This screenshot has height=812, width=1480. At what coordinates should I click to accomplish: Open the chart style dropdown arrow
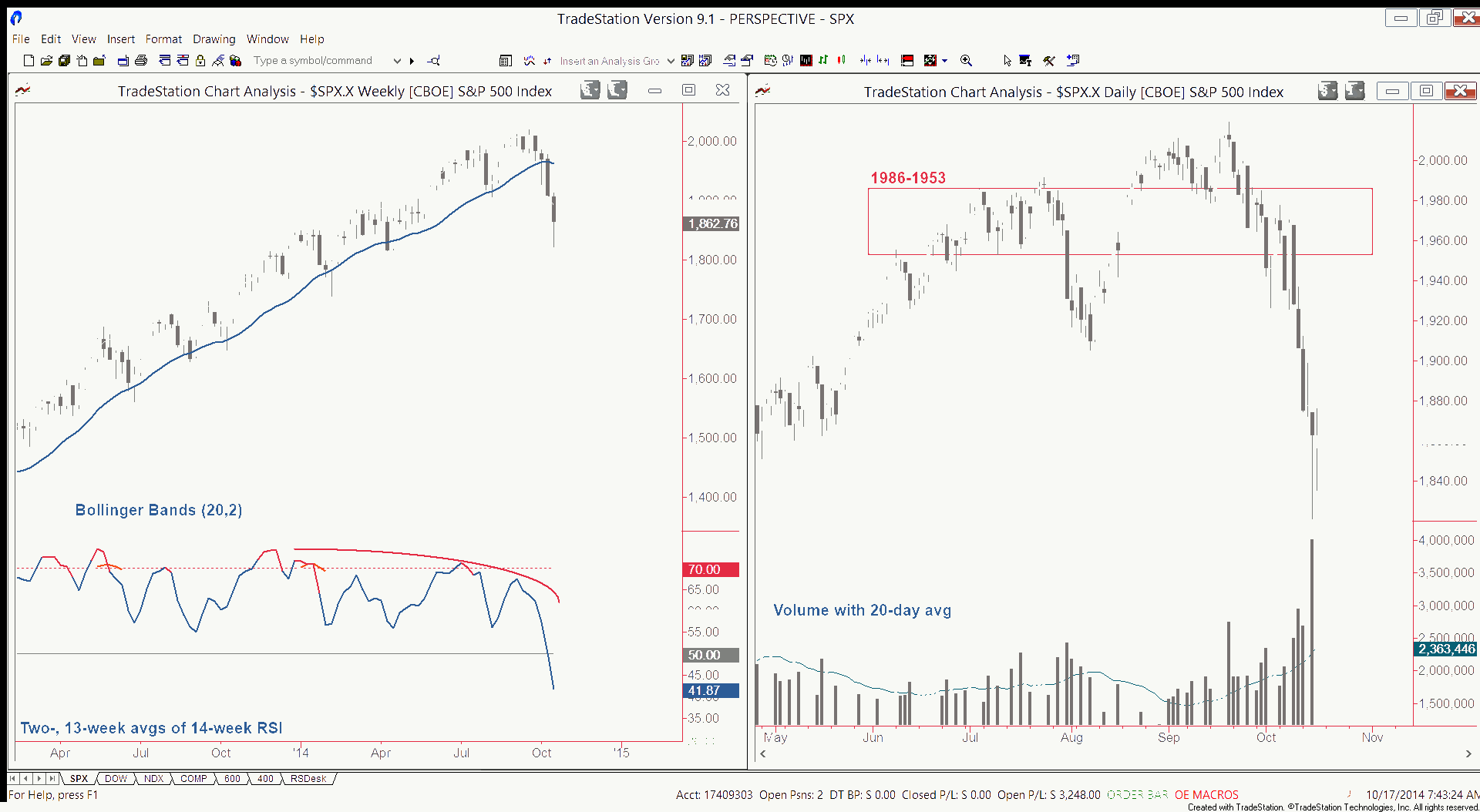click(945, 61)
